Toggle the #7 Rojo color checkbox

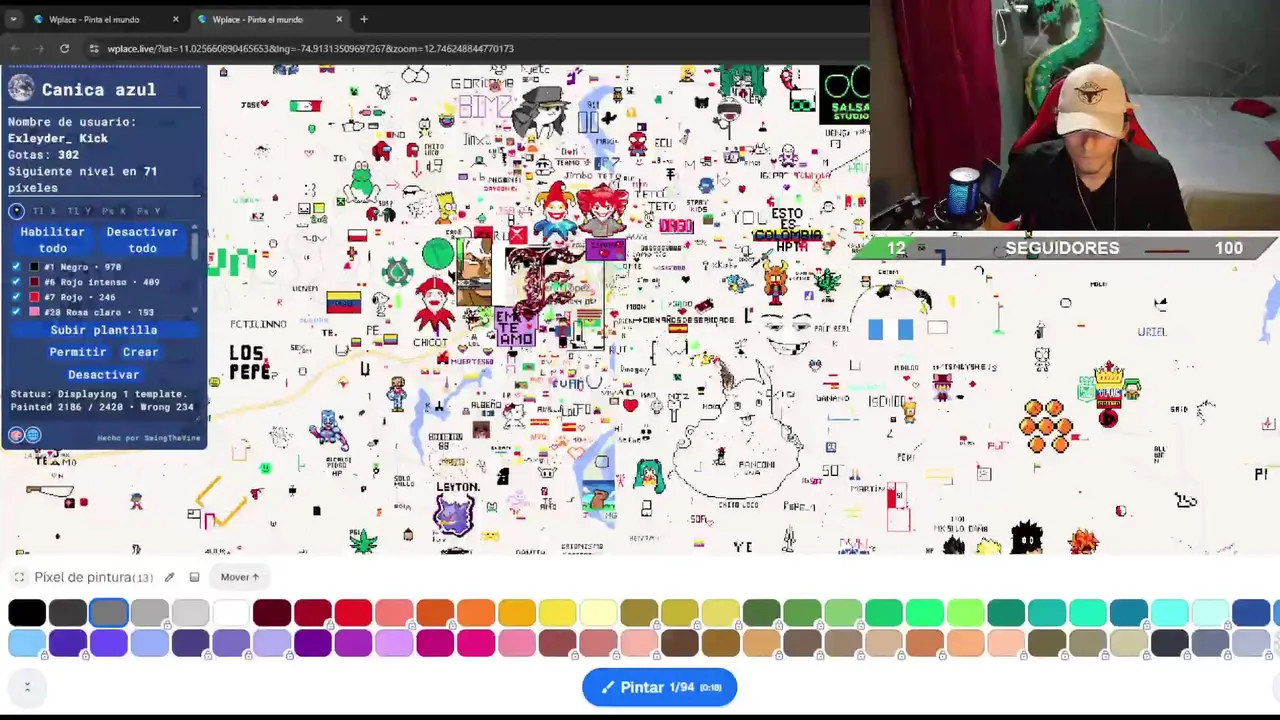16,297
